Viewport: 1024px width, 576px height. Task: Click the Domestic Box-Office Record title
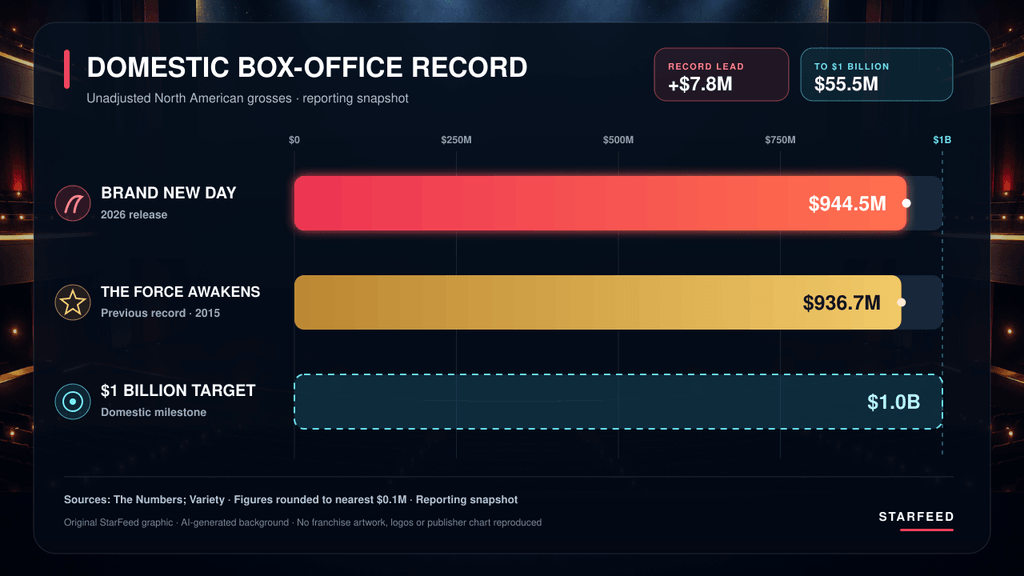tap(307, 67)
